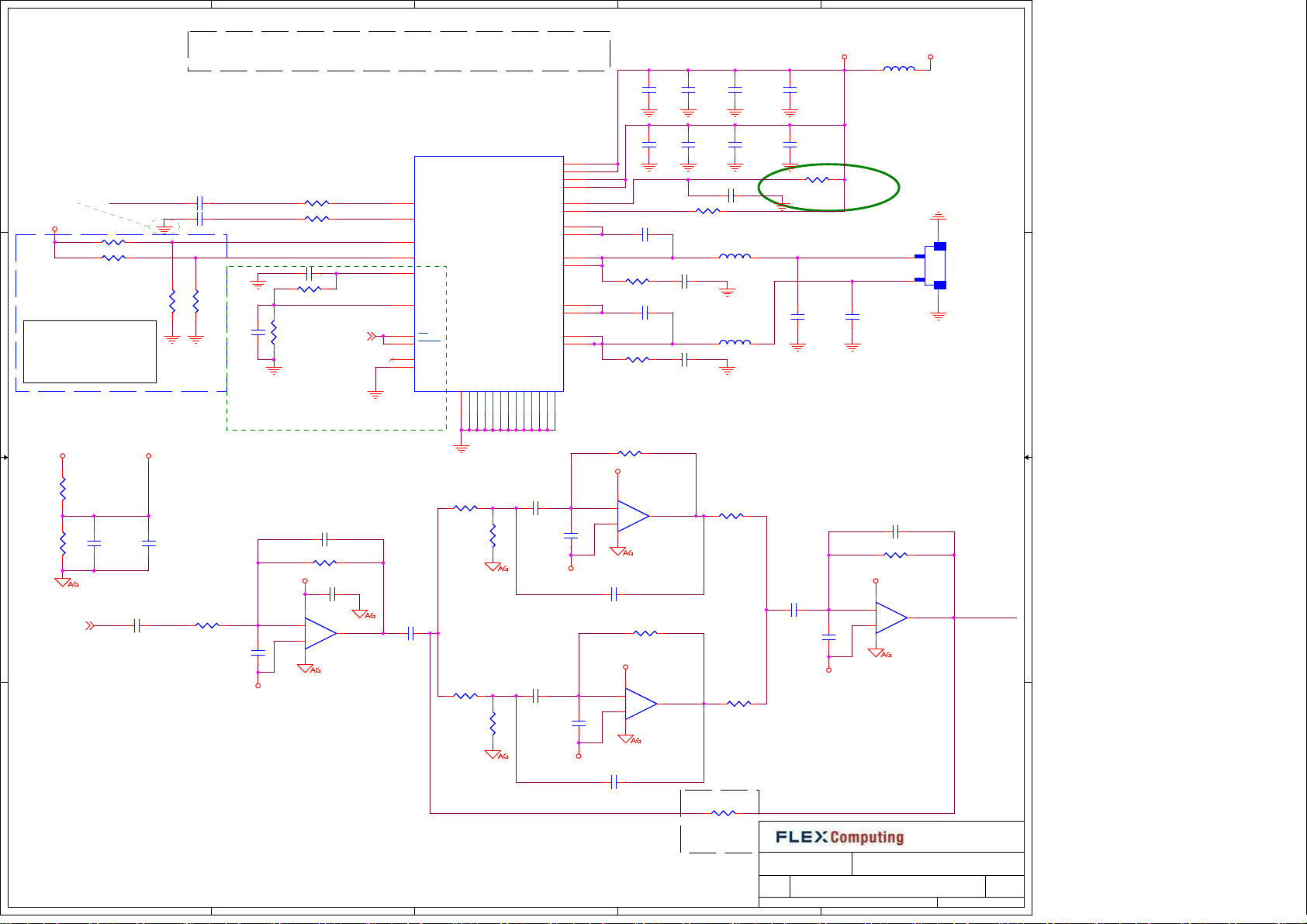Select the two-pin blue connector symbol

pyautogui.click(x=931, y=265)
